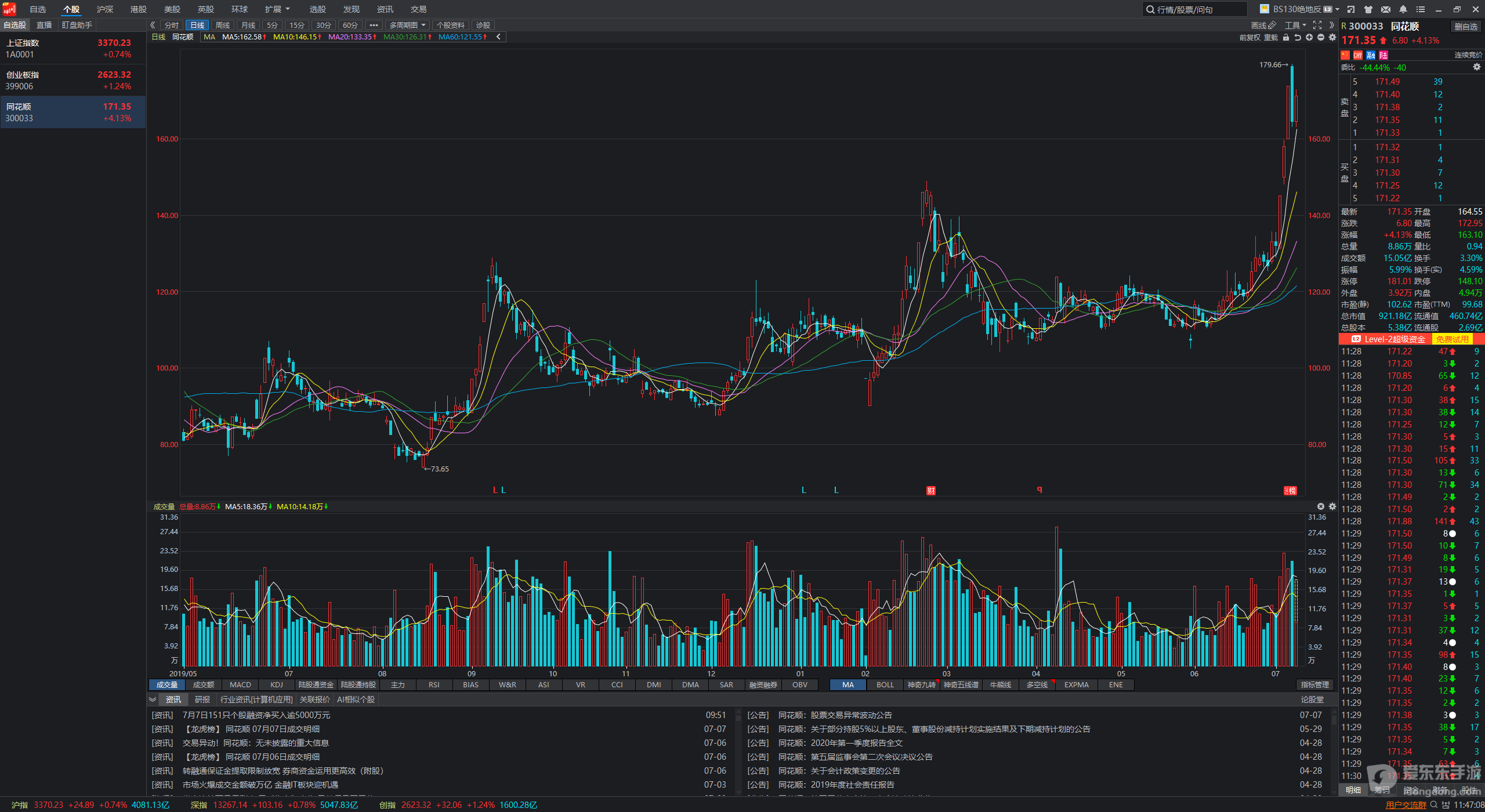Viewport: 1485px width, 812px height.
Task: Open the mail envelope icon in the title bar
Action: click(1386, 9)
